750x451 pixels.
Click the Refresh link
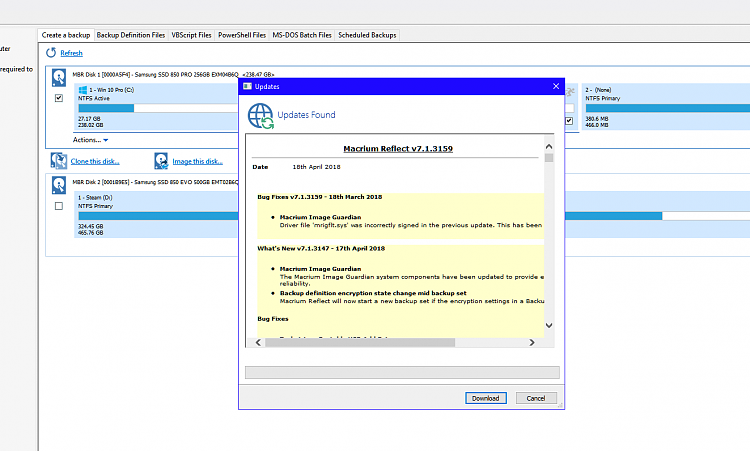[x=71, y=53]
